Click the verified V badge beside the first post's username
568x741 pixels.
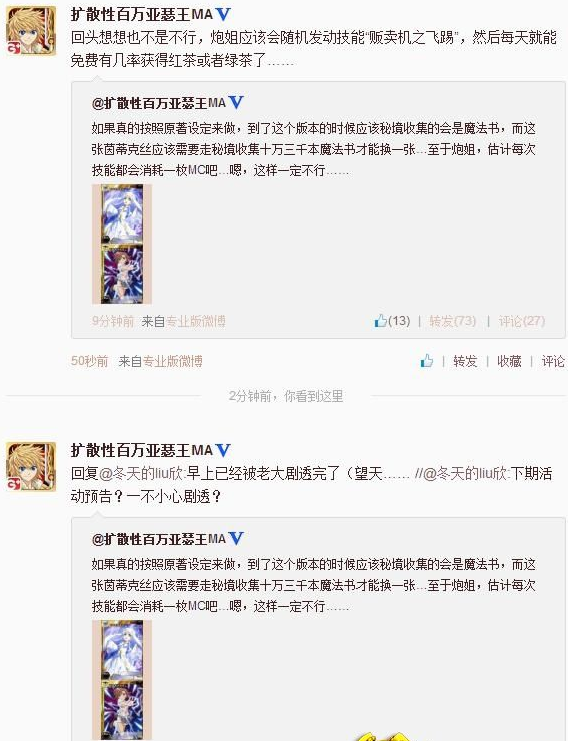click(x=223, y=14)
